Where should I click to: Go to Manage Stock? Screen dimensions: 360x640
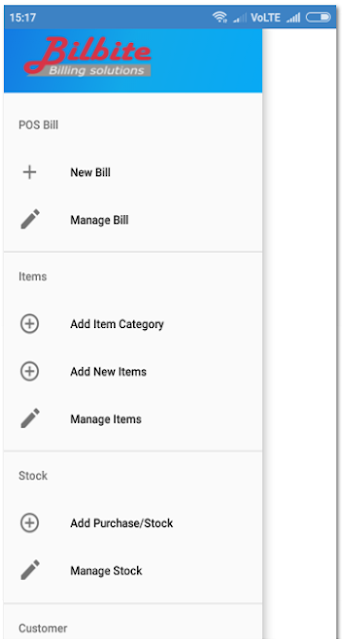[133, 571]
